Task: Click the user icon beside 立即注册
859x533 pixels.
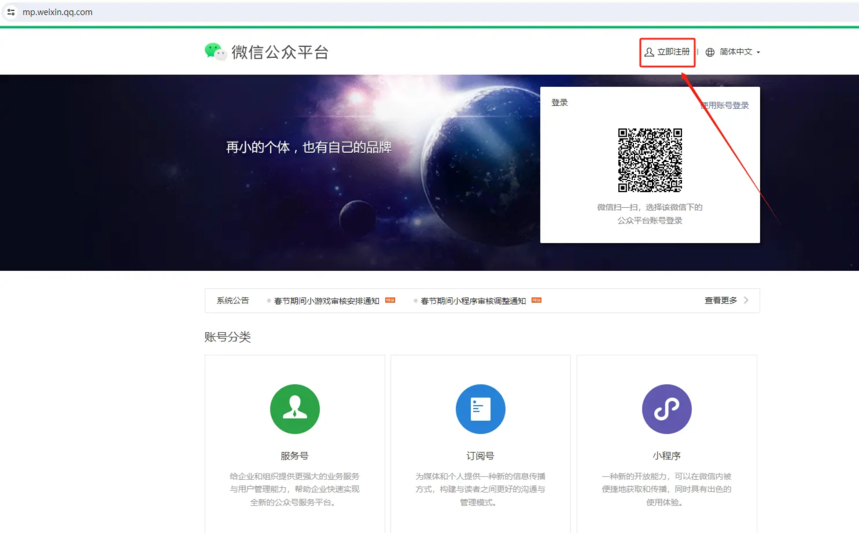Action: [x=649, y=52]
